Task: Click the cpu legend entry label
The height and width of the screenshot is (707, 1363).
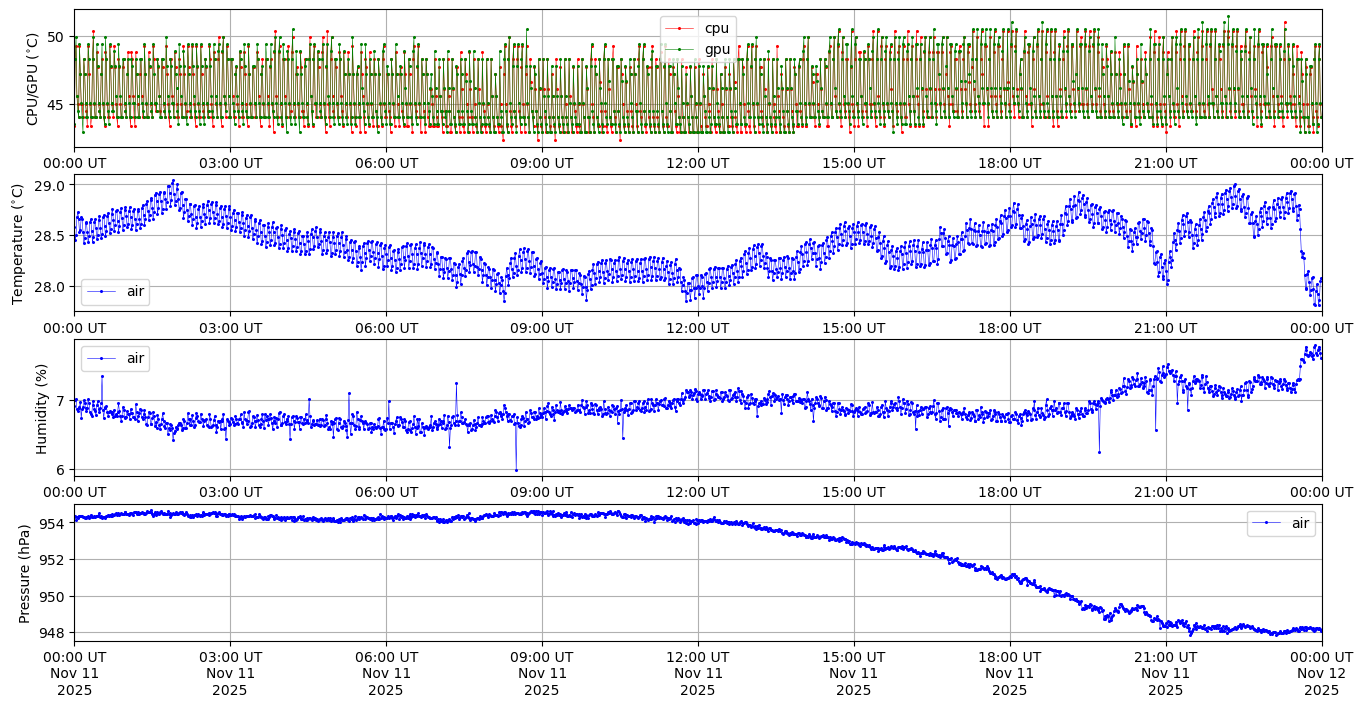Action: (717, 28)
